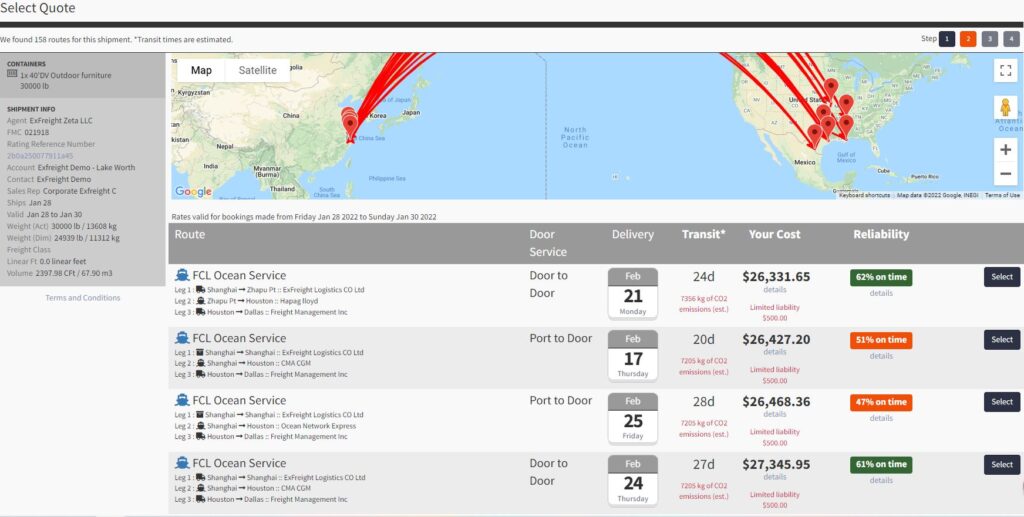Click the 51% on time badge
Screen dimensions: 1024x517
click(x=881, y=339)
